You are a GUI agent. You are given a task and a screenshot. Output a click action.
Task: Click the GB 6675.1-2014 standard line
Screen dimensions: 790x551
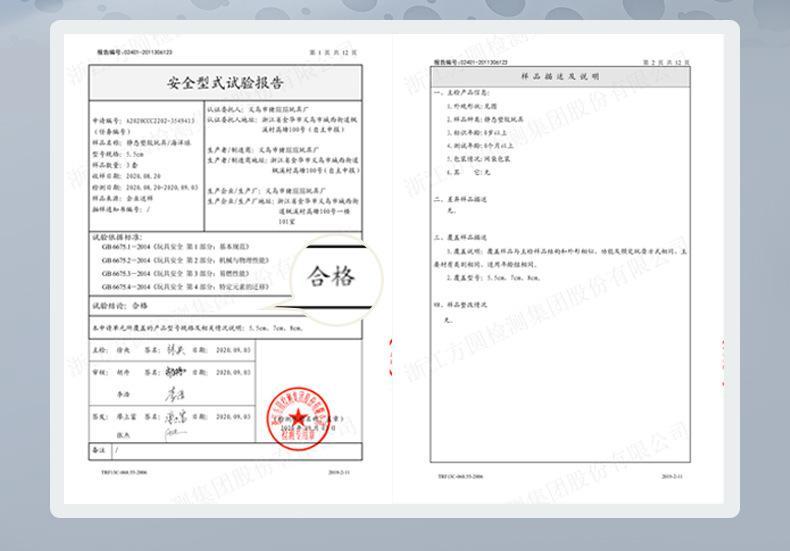[x=175, y=247]
